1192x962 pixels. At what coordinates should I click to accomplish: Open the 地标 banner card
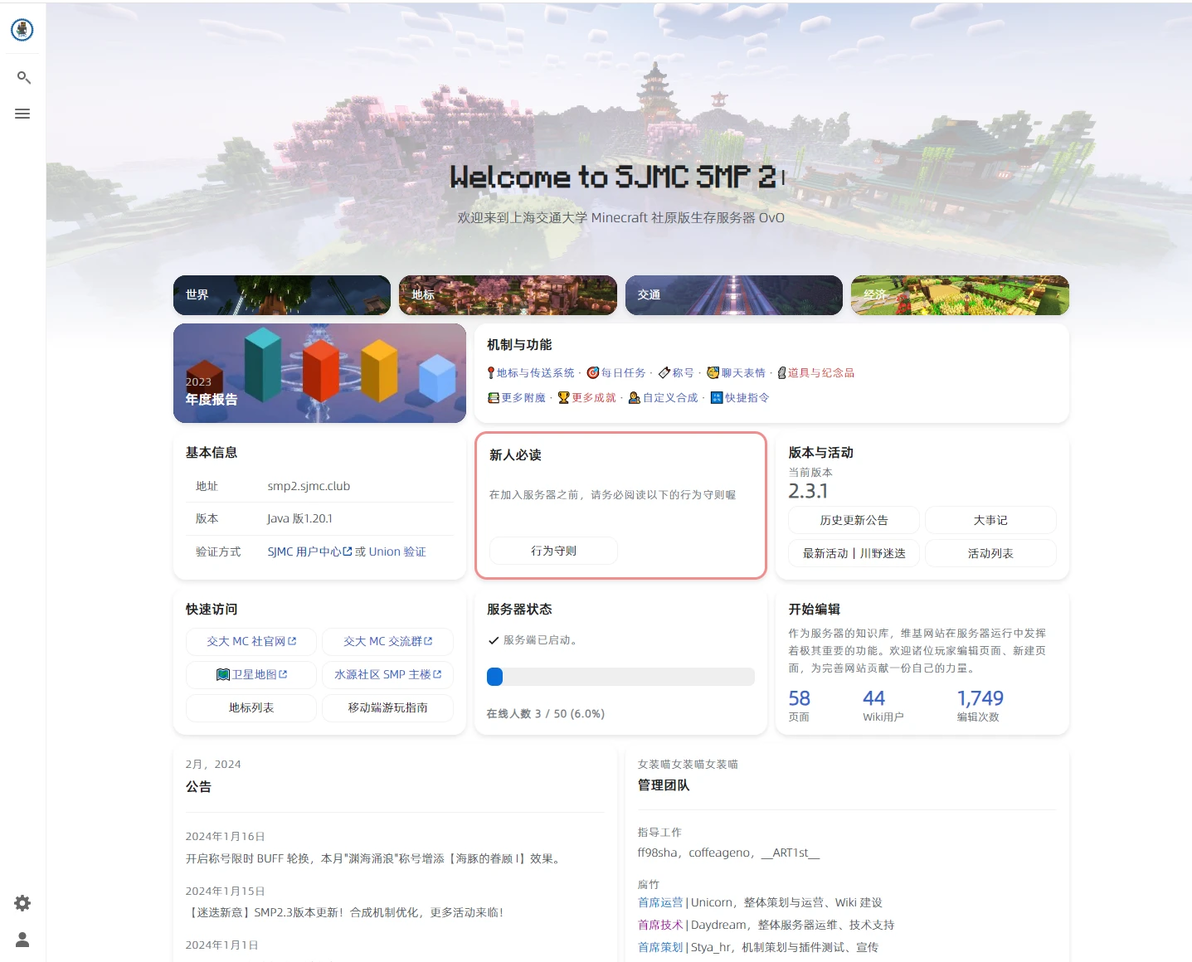(x=508, y=295)
